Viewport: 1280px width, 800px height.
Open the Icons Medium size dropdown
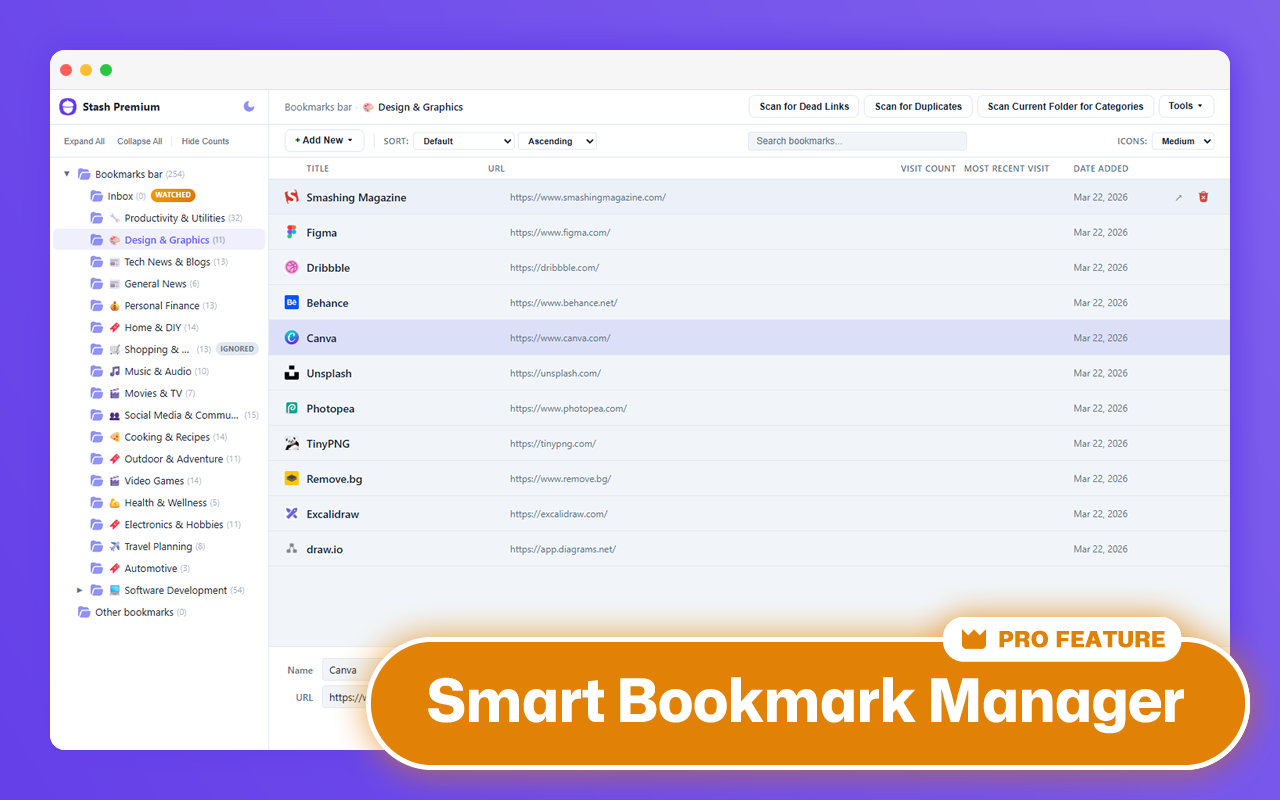click(x=1183, y=141)
